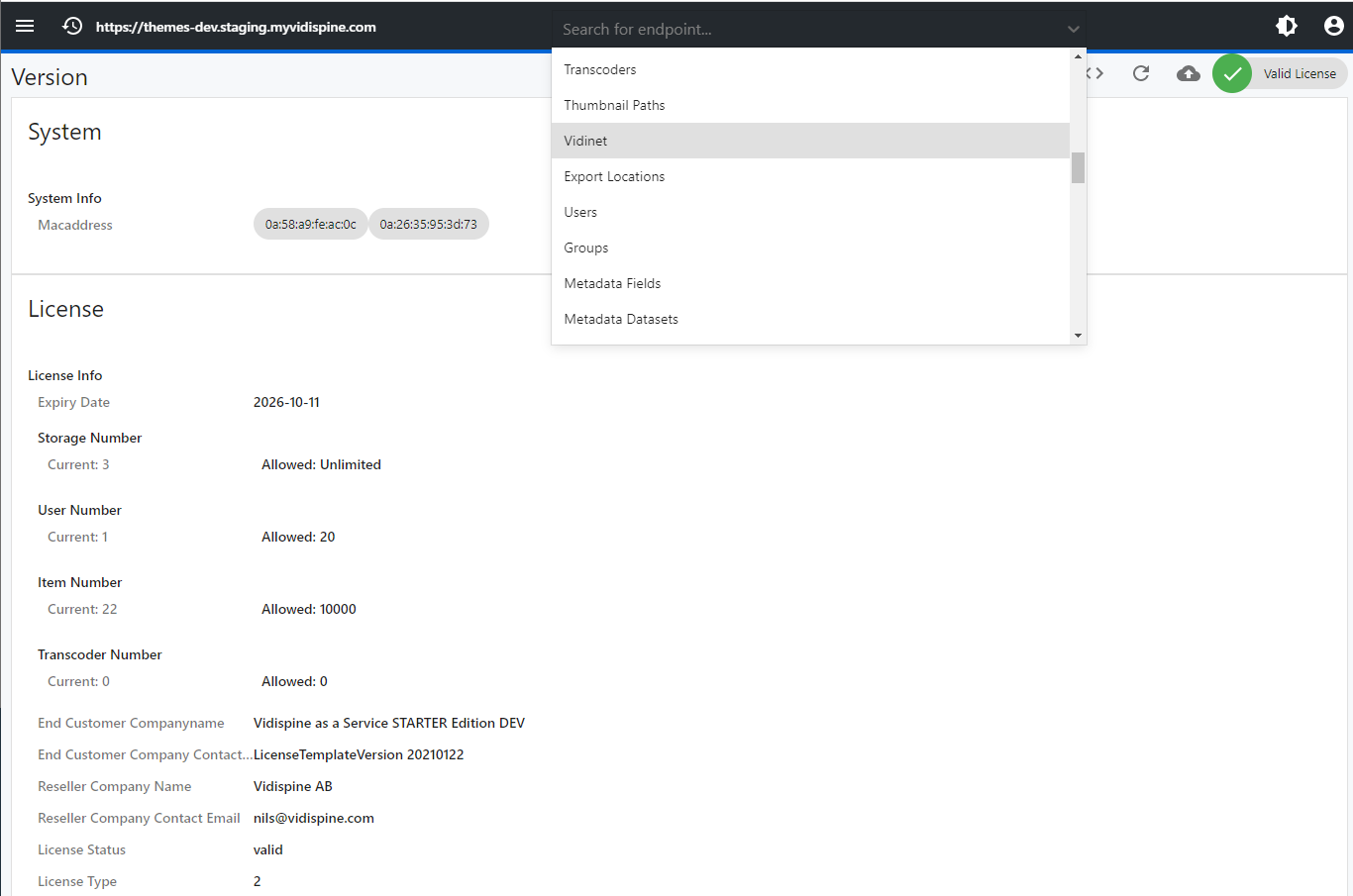The width and height of the screenshot is (1353, 896).
Task: Click the cloud upload icon
Action: coord(1189,73)
